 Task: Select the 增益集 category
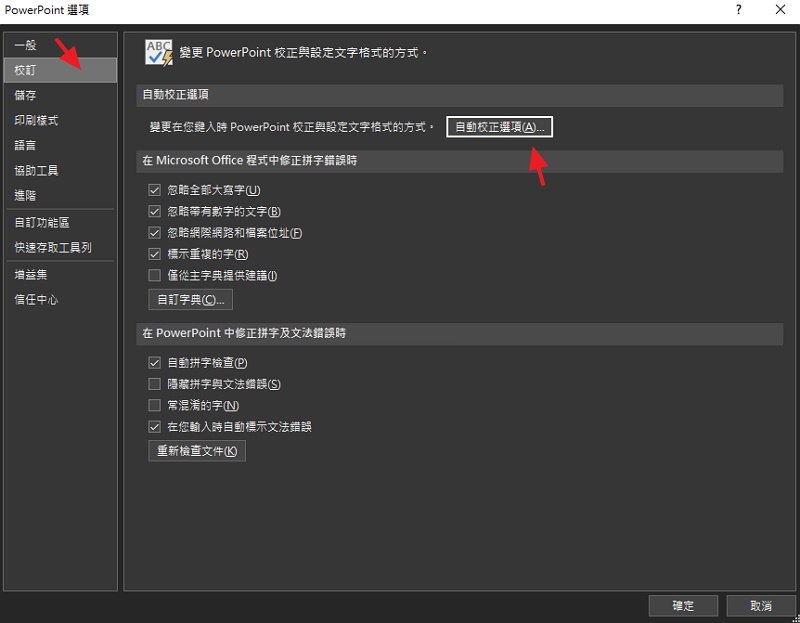click(60, 275)
